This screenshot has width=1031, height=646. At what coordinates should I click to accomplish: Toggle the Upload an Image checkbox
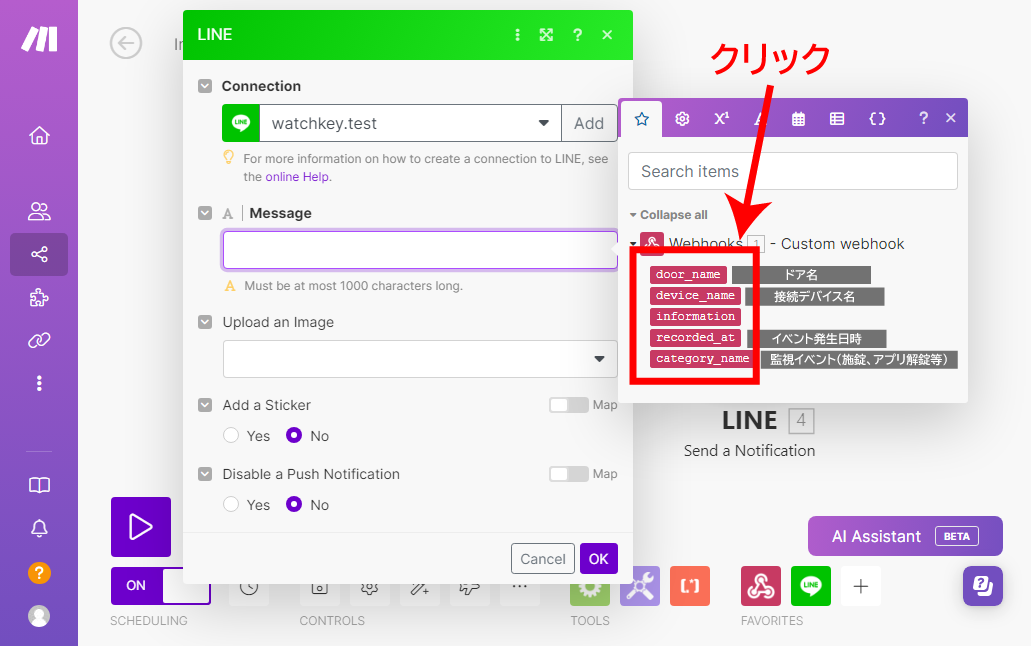(205, 322)
